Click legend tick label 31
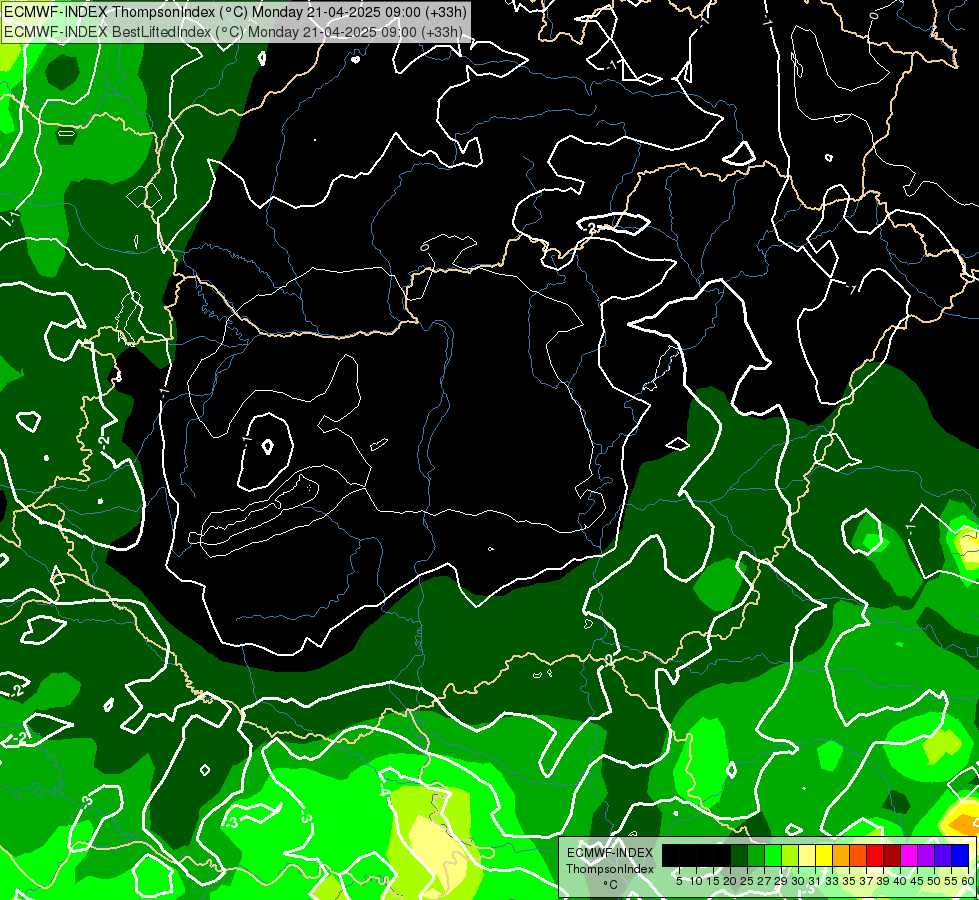The height and width of the screenshot is (900, 979). point(815,881)
